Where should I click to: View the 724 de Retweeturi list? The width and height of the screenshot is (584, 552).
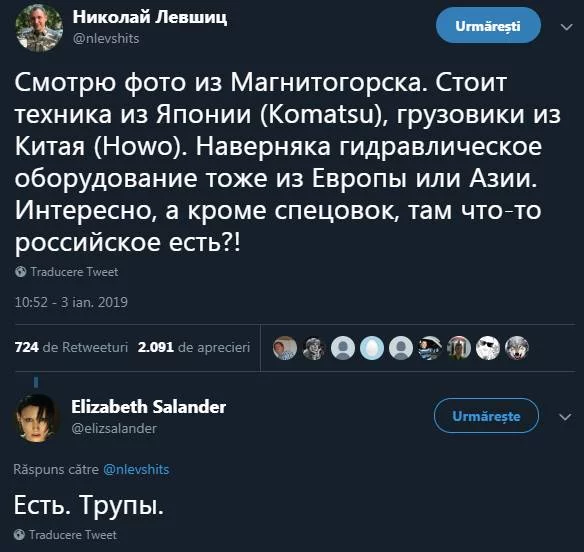click(x=71, y=347)
